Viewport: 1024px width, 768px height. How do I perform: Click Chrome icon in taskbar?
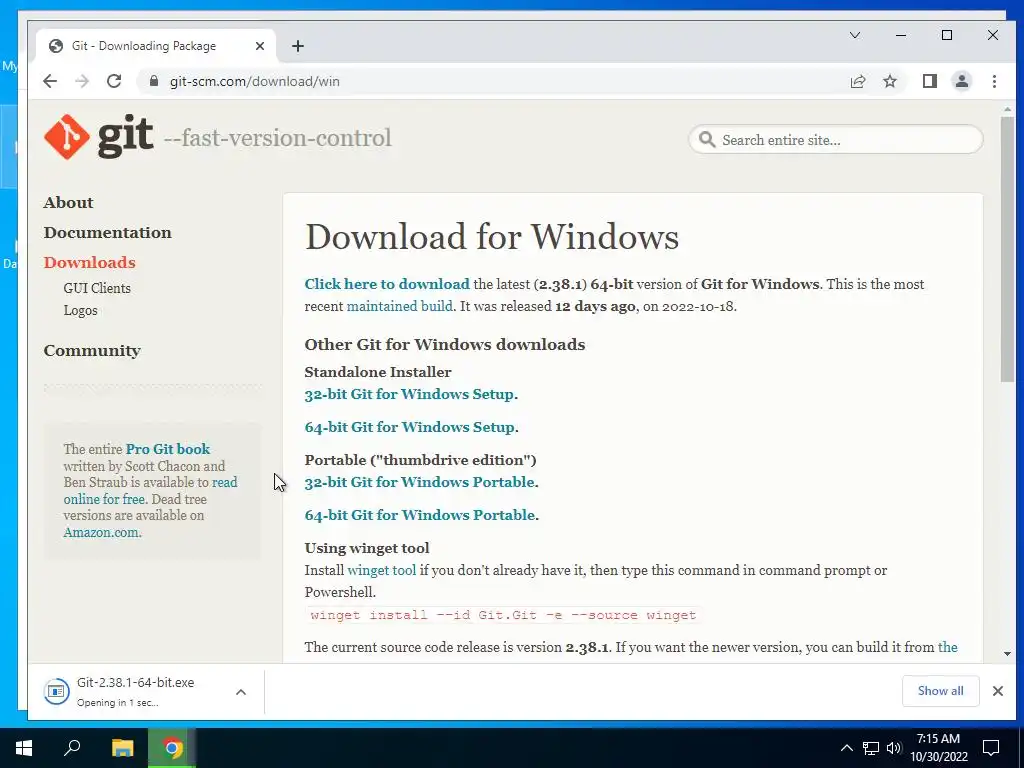(172, 748)
